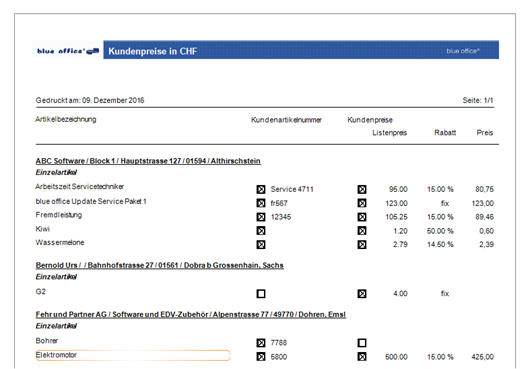Toggle Kundenpreise checkbox in Arbeitszeit Servicetechniker row
530x369 pixels.
pyautogui.click(x=362, y=189)
